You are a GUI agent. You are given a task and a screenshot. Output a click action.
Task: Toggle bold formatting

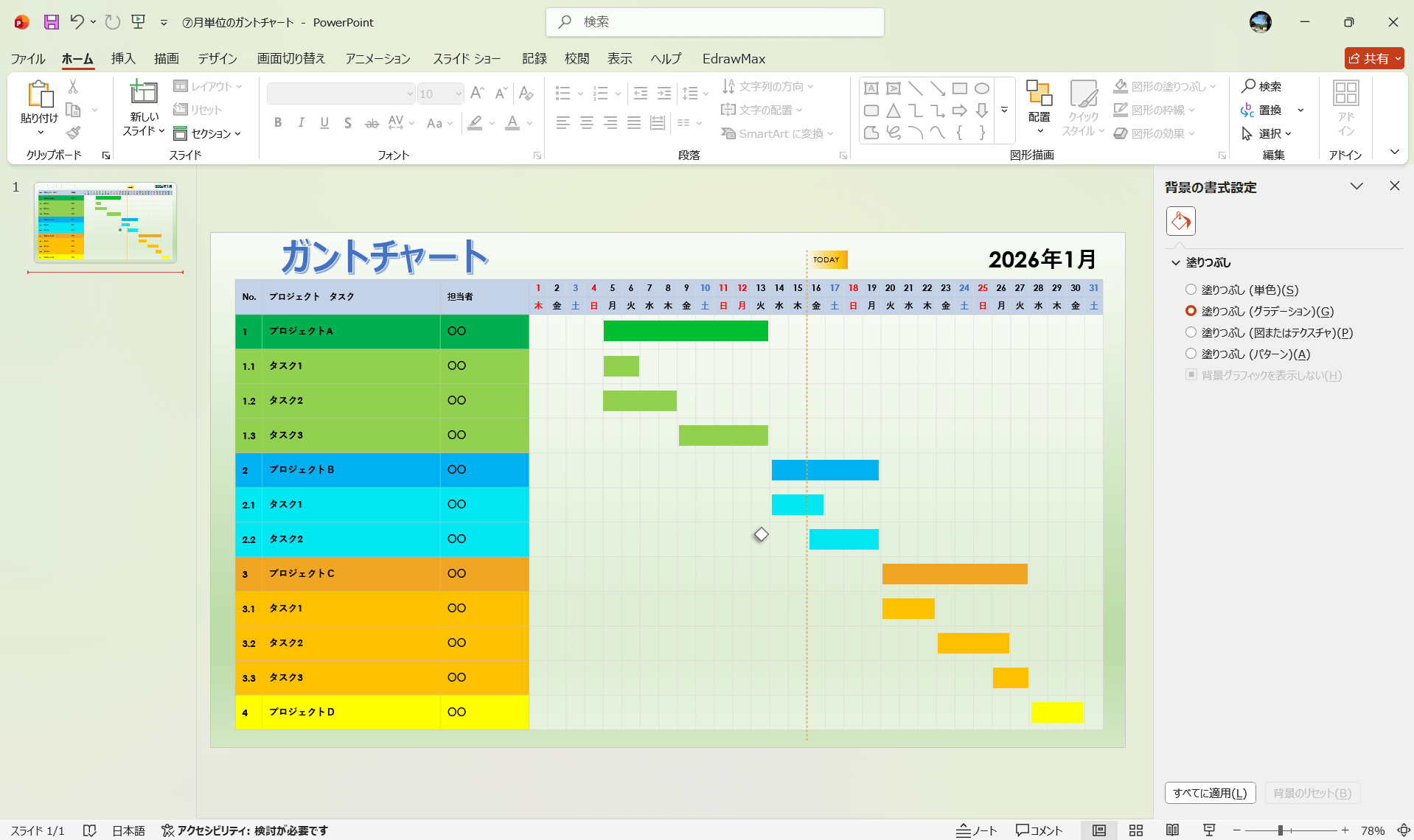(278, 123)
